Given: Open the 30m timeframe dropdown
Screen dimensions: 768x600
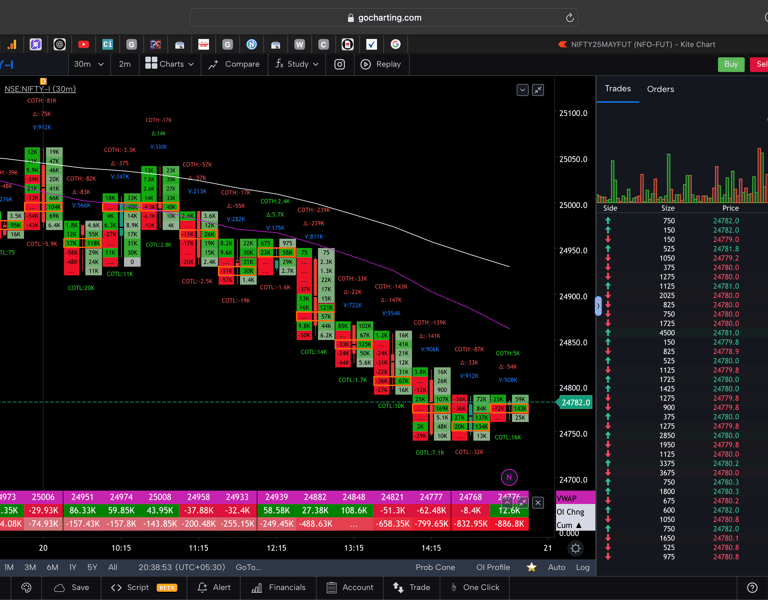Looking at the screenshot, I should pos(89,64).
